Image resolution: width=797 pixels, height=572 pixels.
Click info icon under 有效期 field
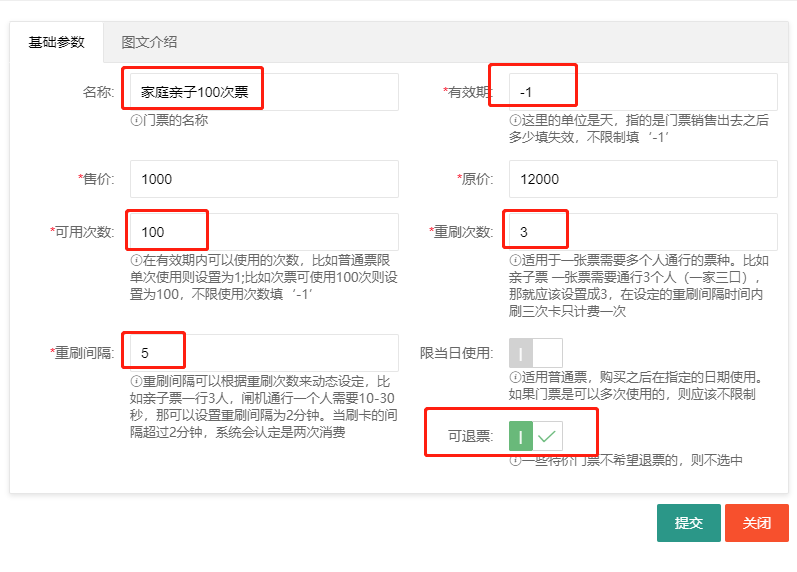(515, 120)
